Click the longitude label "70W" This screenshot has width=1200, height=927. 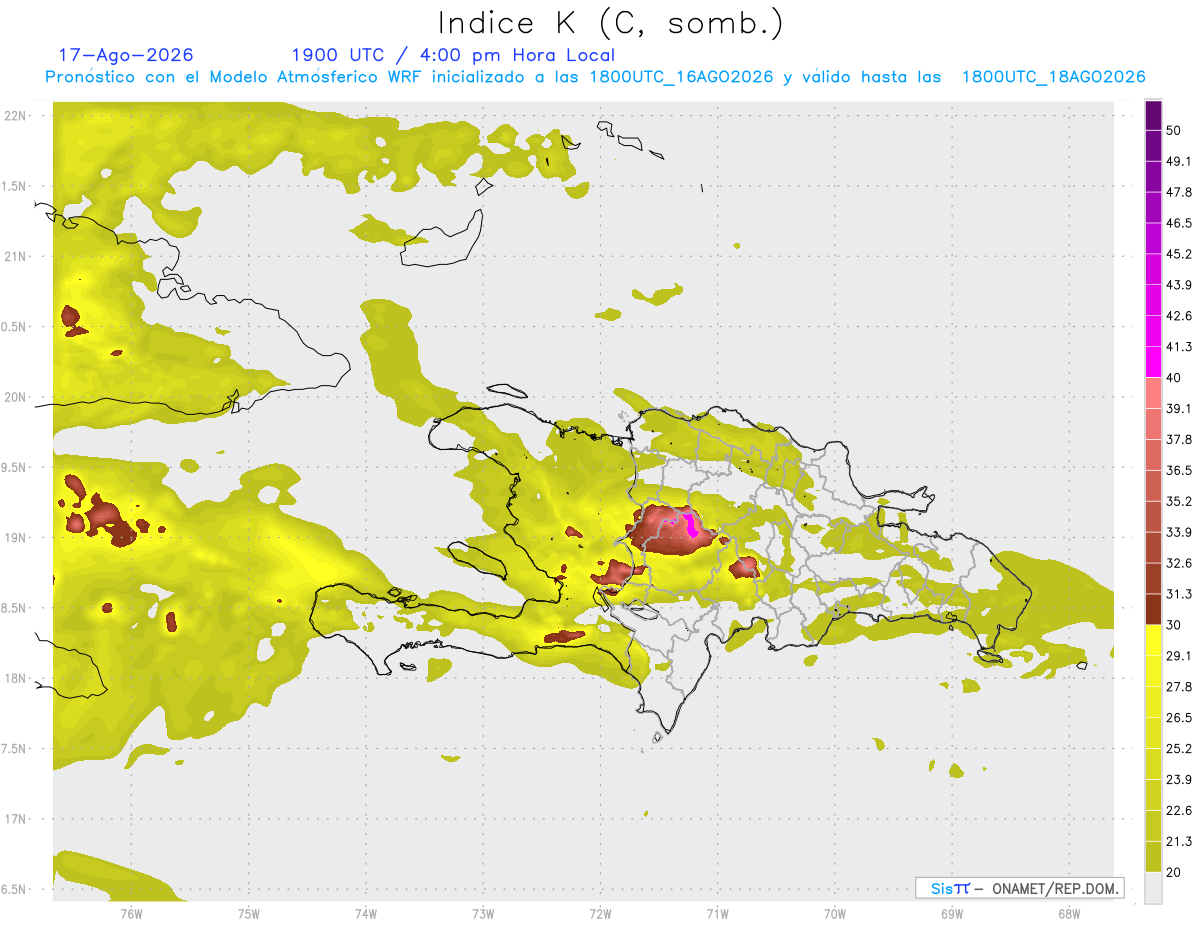pyautogui.click(x=835, y=913)
